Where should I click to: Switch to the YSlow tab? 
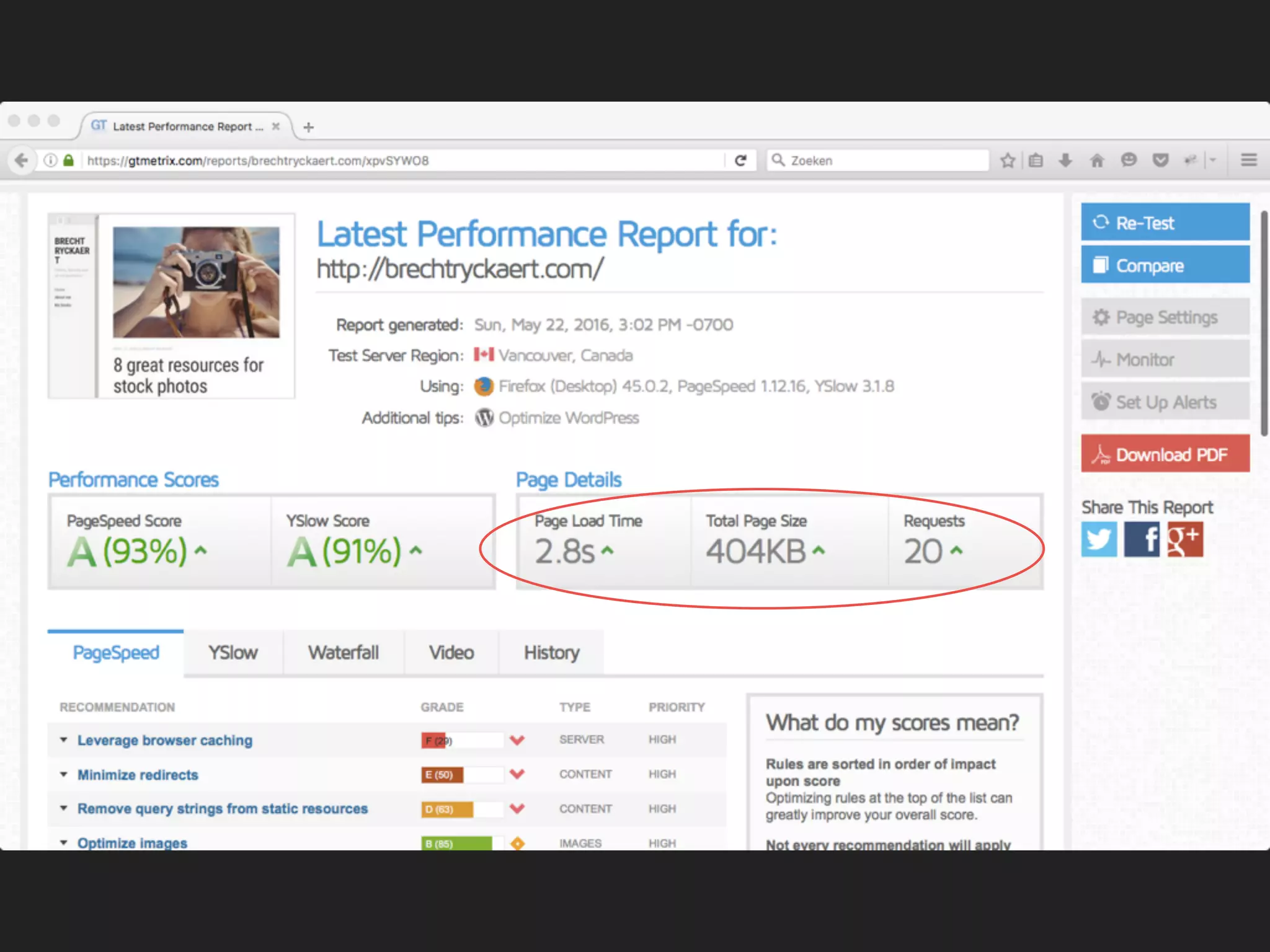pyautogui.click(x=233, y=653)
